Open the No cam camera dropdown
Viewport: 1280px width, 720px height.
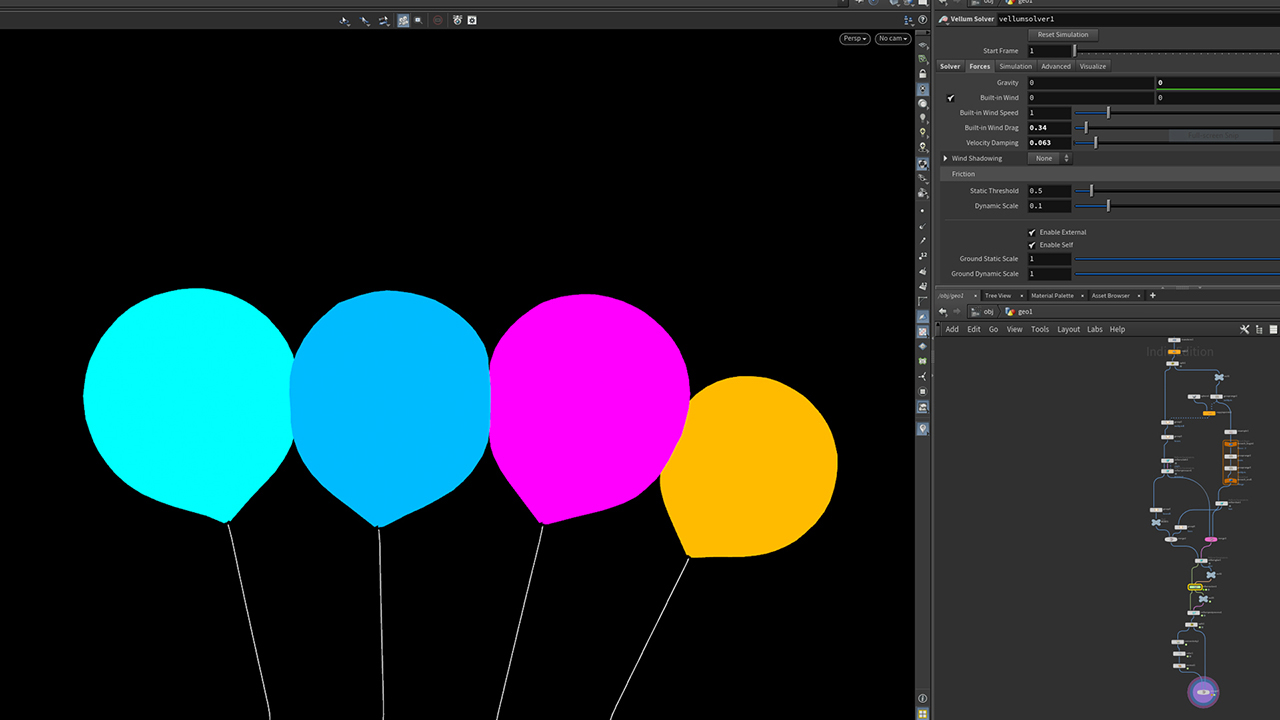893,39
